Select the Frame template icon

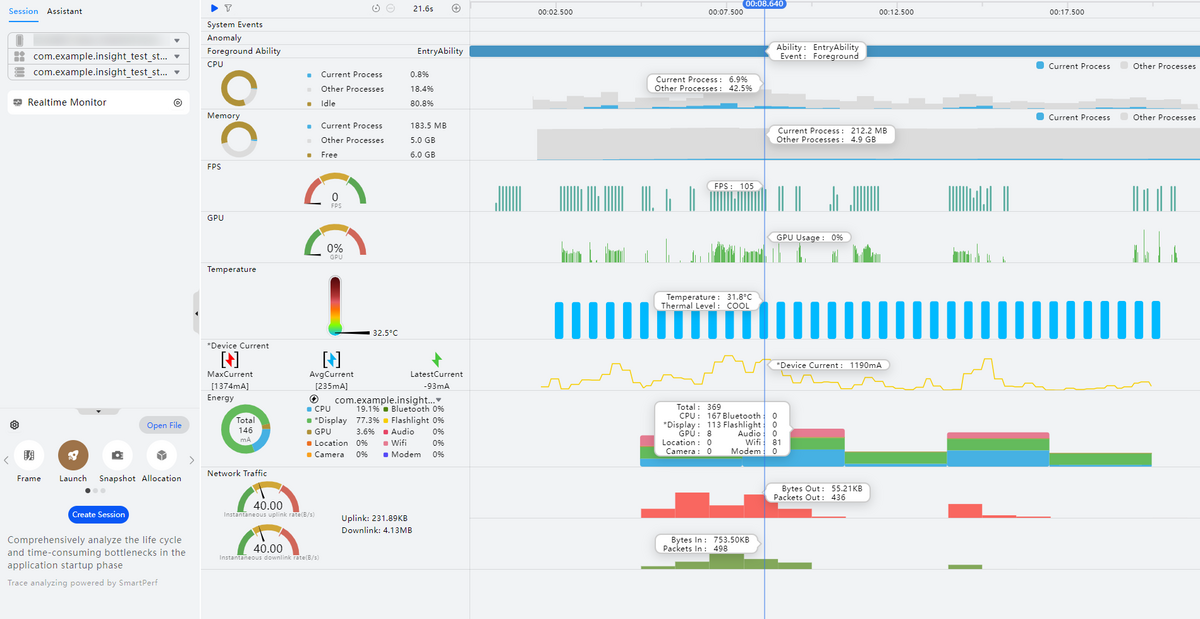(x=29, y=455)
